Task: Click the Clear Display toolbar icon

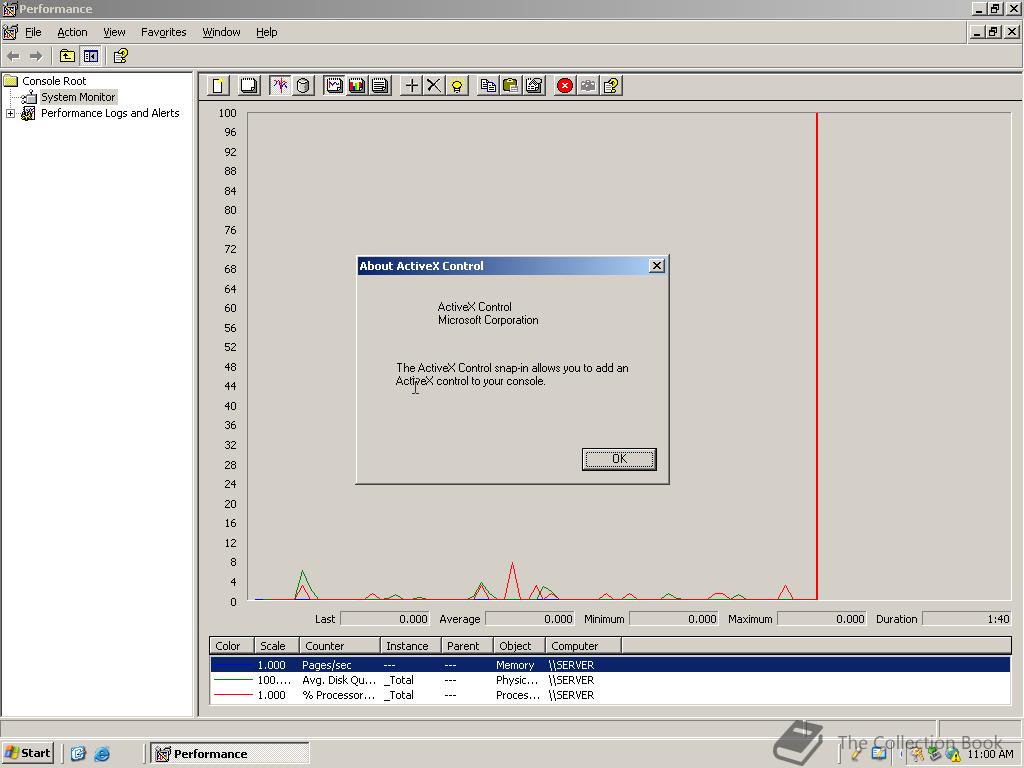Action: click(x=249, y=86)
